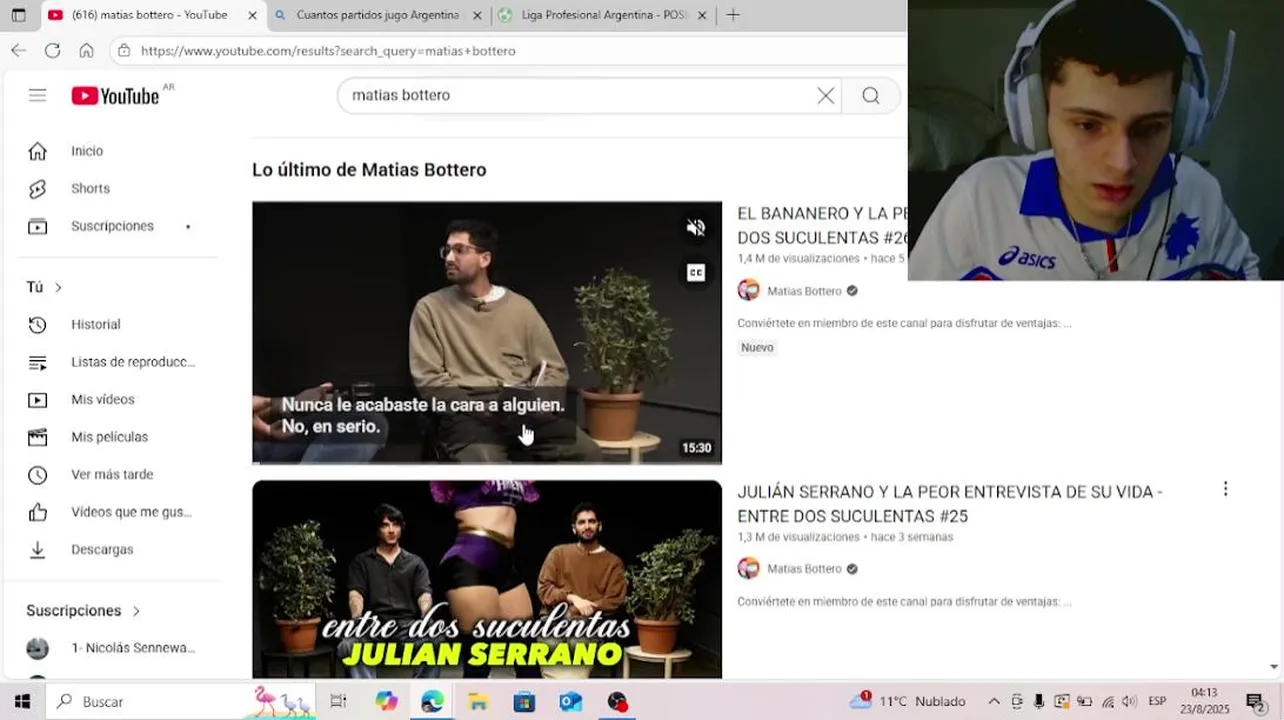This screenshot has width=1284, height=720.
Task: Switch to the matias bottero YouTube tab
Action: [148, 15]
